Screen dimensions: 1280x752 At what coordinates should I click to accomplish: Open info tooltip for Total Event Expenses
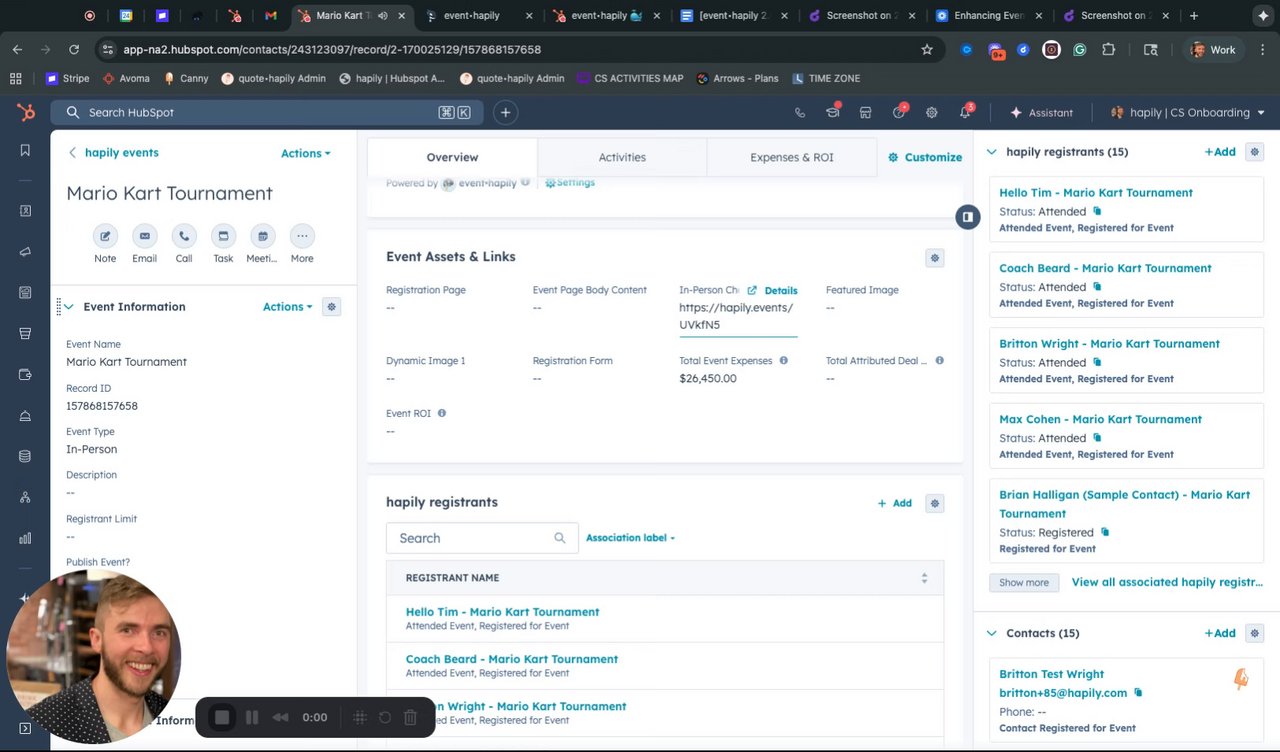pos(783,361)
